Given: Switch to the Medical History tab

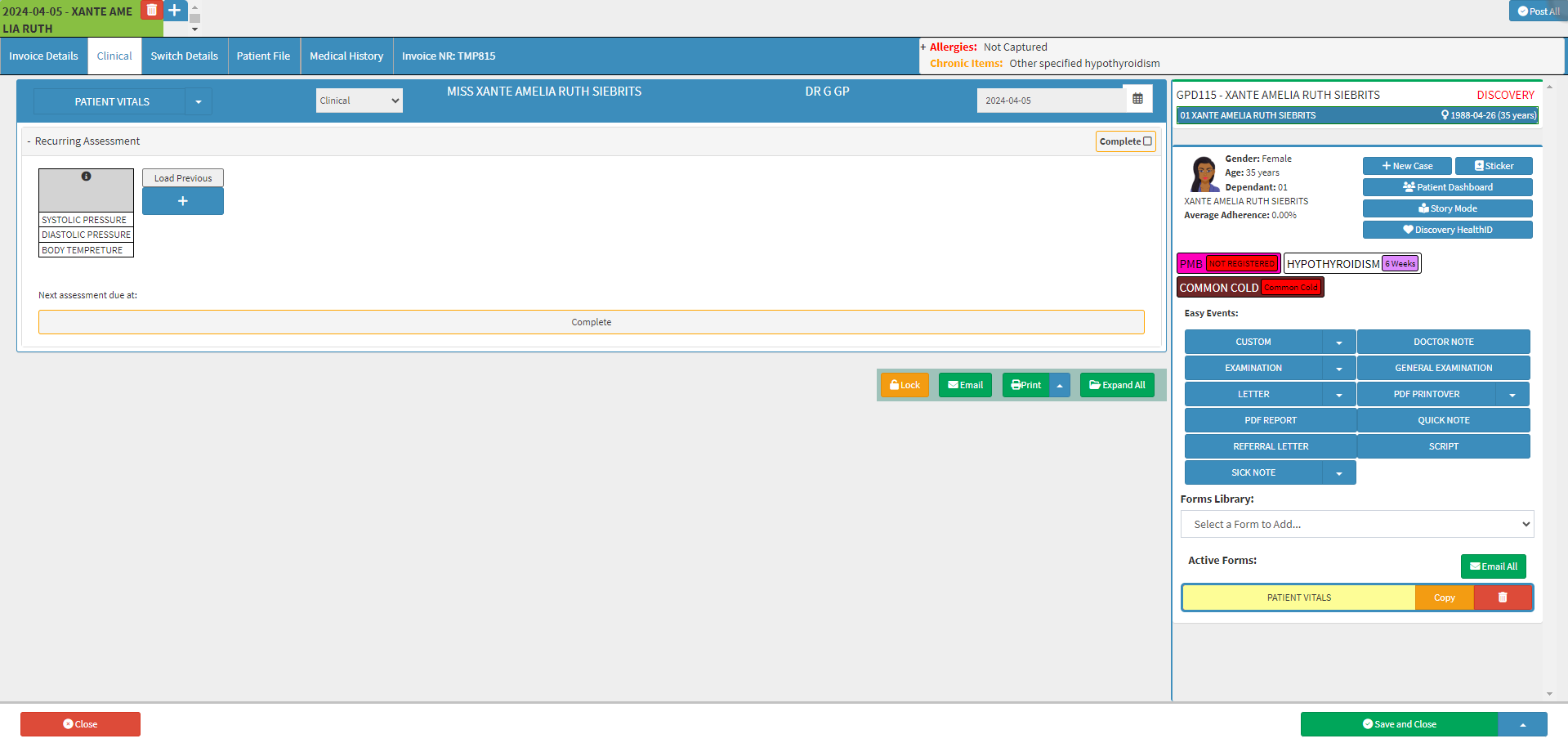Looking at the screenshot, I should (346, 56).
